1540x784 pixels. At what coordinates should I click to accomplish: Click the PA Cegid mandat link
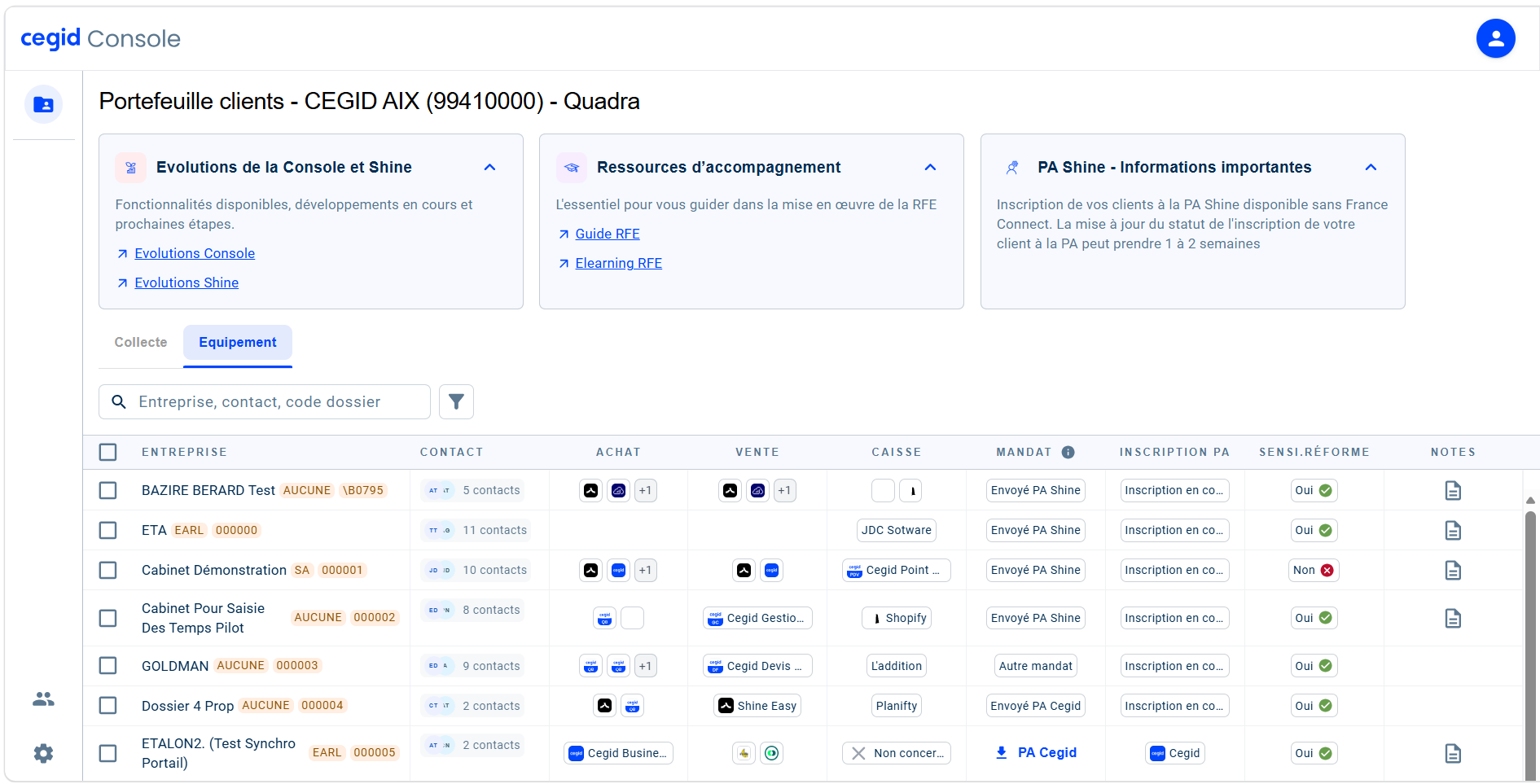point(1046,752)
